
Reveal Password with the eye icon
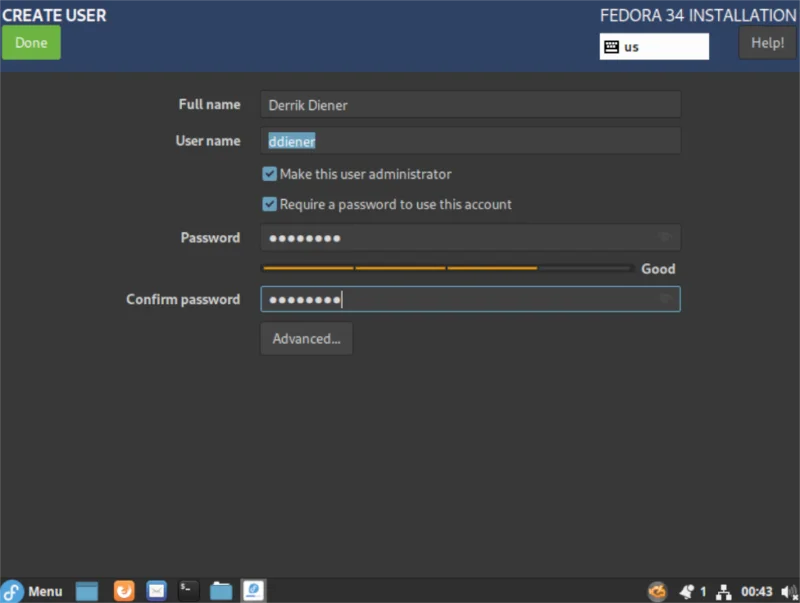tap(664, 237)
